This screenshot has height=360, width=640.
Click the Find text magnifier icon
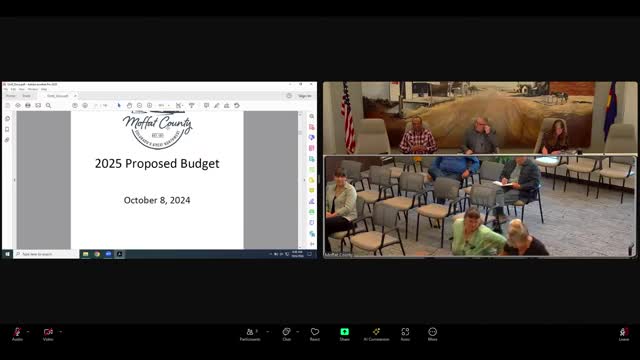click(x=48, y=106)
